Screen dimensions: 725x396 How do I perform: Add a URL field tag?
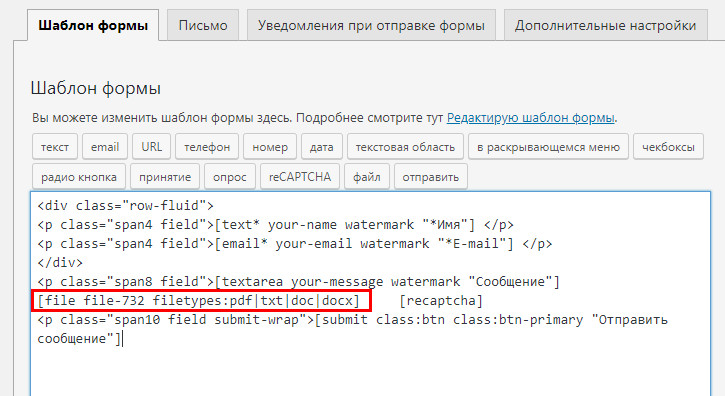[152, 147]
